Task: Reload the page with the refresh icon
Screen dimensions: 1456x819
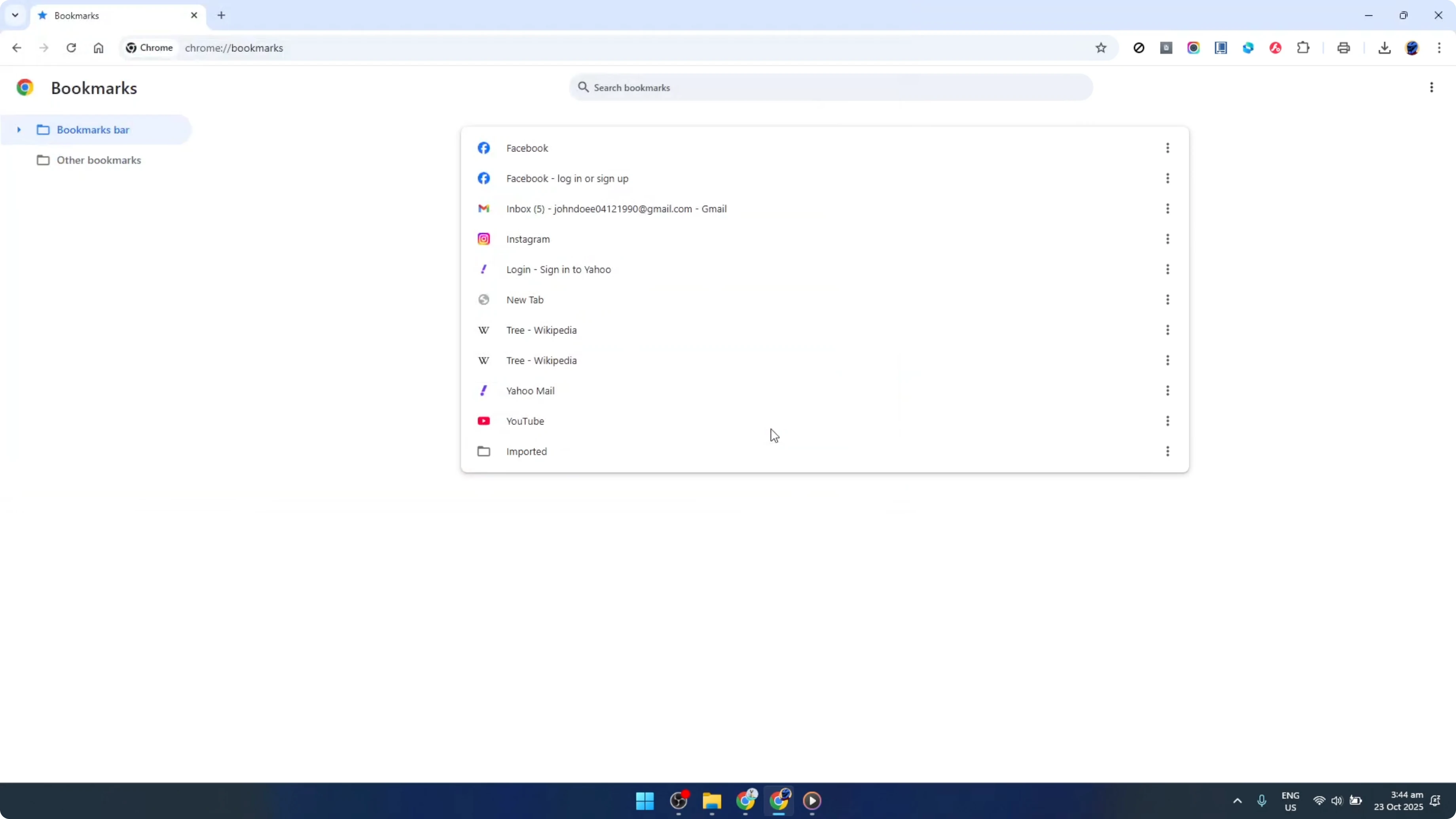Action: pos(71,48)
